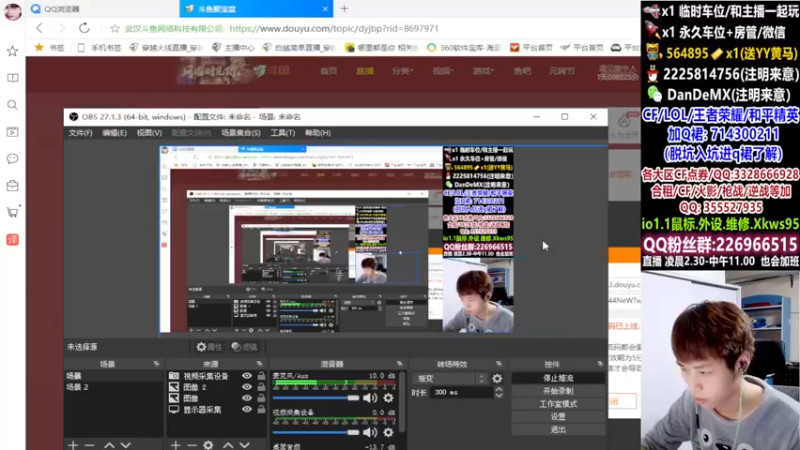Pop out the 来源 dock panel
This screenshot has width=800, height=450.
click(x=259, y=364)
